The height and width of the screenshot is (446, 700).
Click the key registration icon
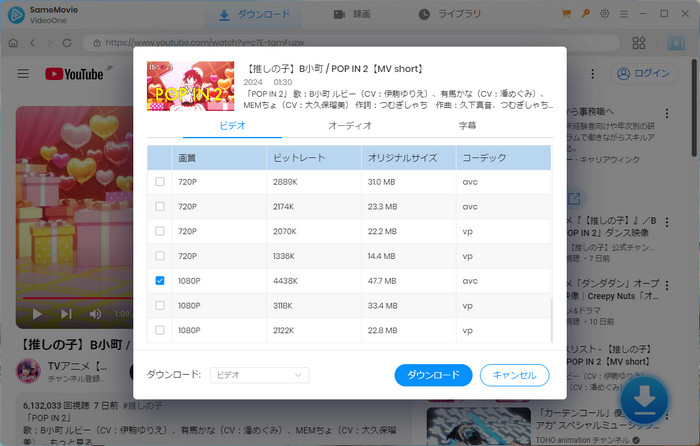point(585,14)
